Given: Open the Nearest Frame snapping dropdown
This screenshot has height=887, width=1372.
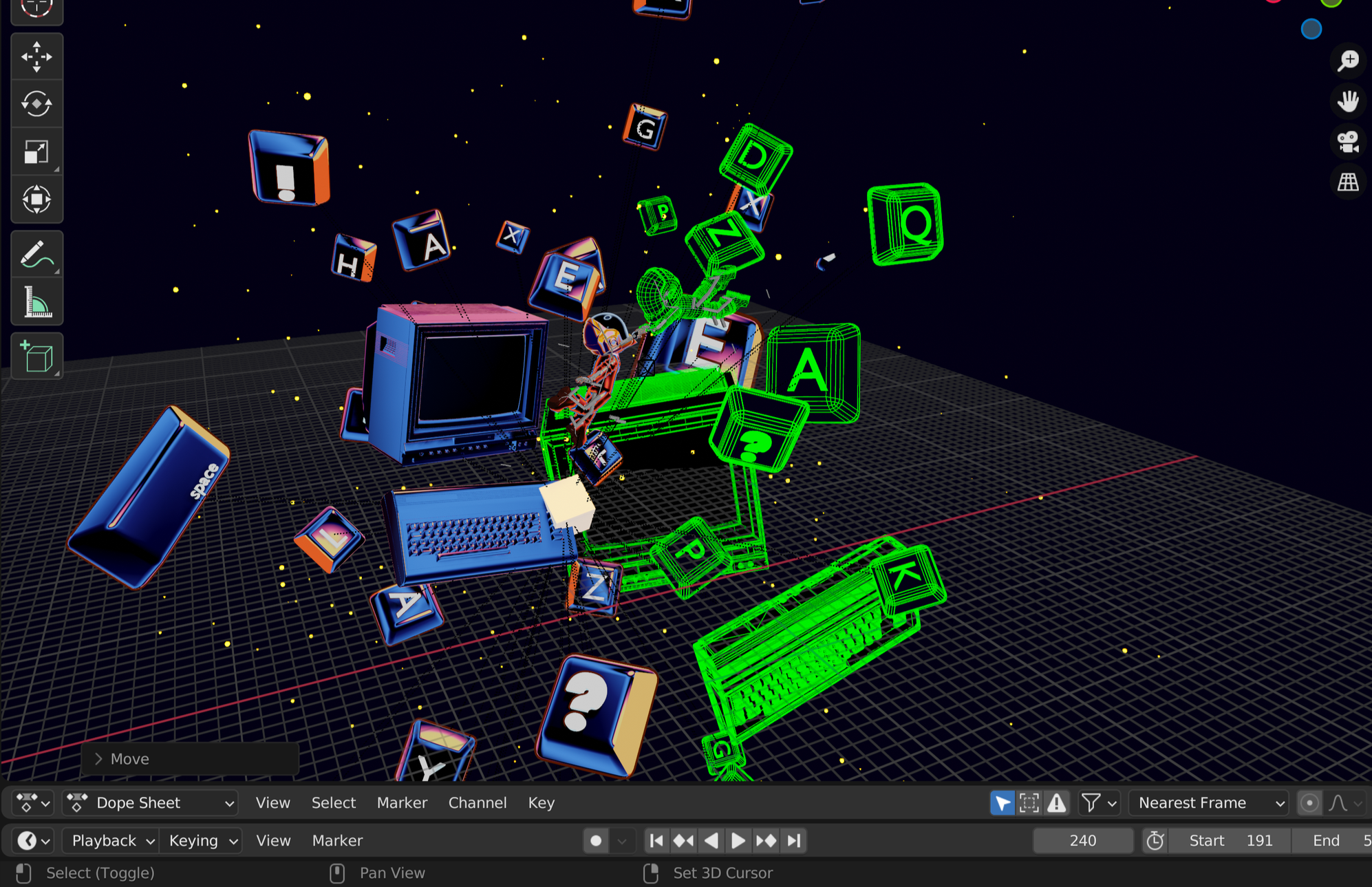Looking at the screenshot, I should tap(1208, 803).
